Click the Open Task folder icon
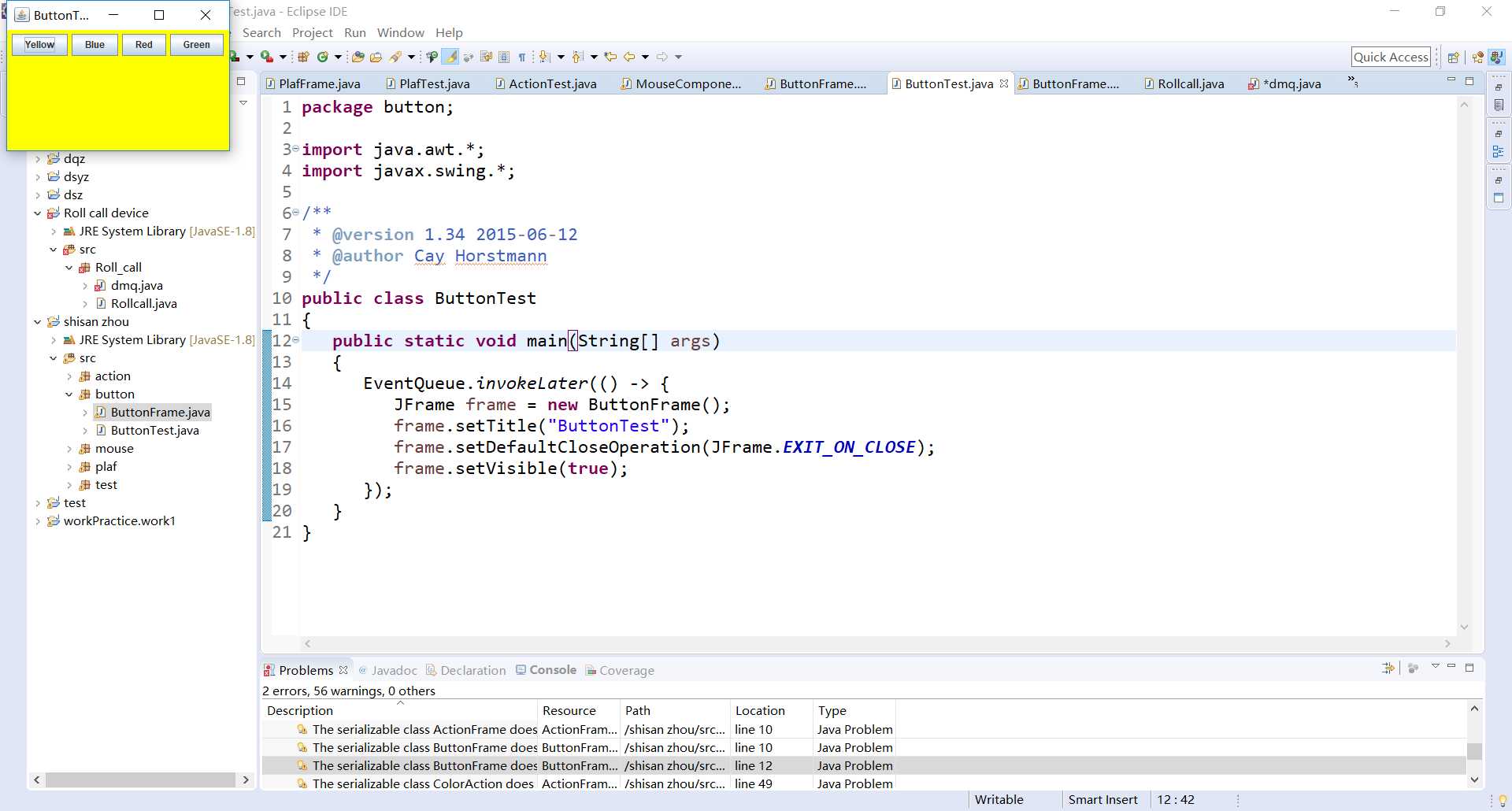The width and height of the screenshot is (1512, 811). point(376,57)
